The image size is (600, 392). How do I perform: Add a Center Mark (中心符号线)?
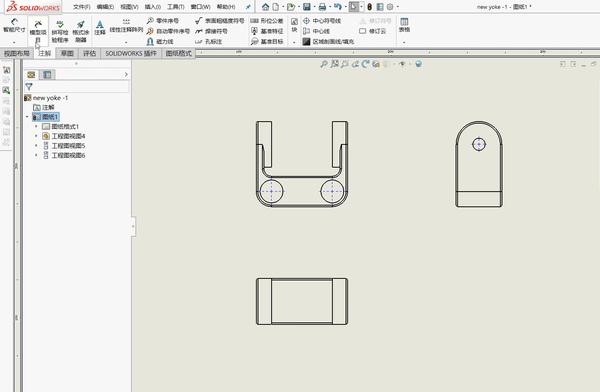point(322,21)
